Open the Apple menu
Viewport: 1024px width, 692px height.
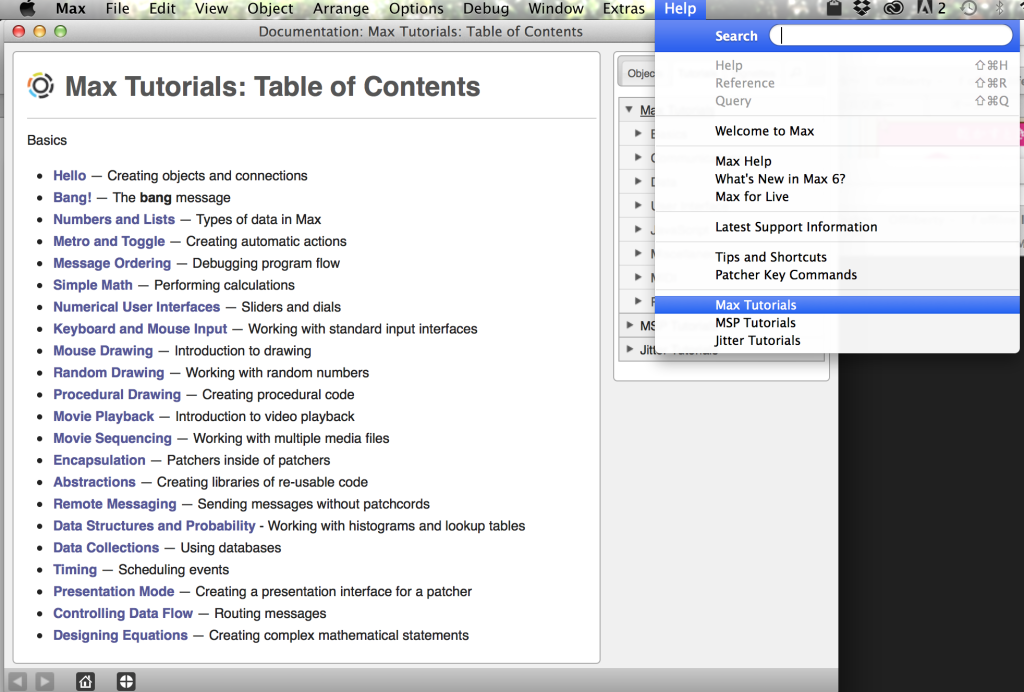point(27,9)
